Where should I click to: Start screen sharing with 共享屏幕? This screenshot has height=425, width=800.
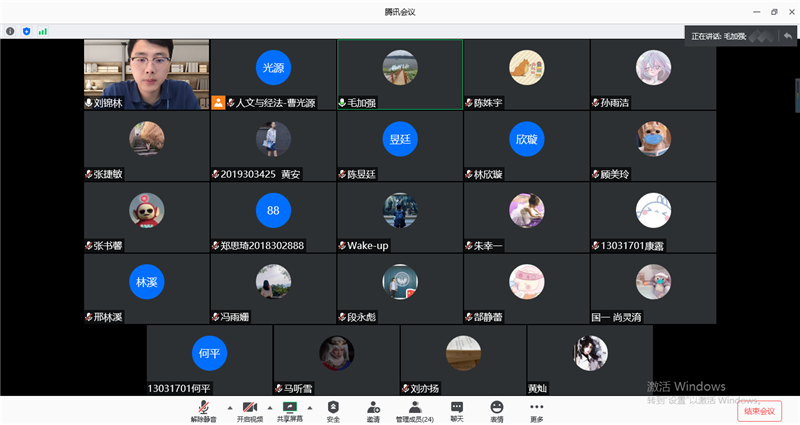pyautogui.click(x=290, y=411)
